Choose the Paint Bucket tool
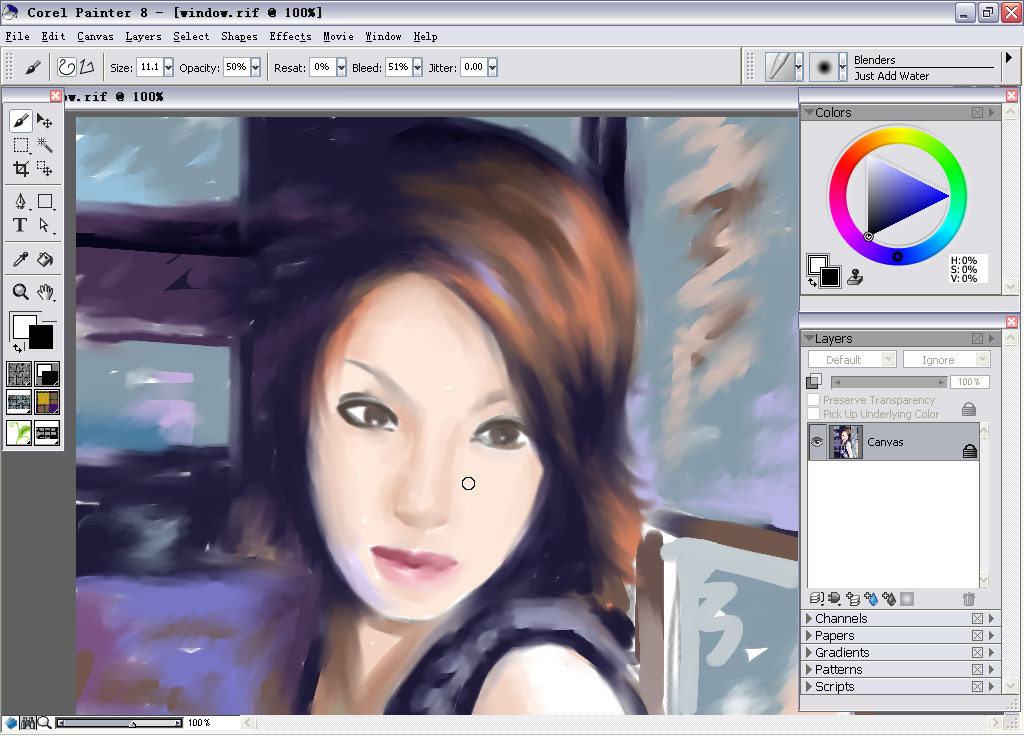This screenshot has height=736, width=1024. click(x=44, y=259)
